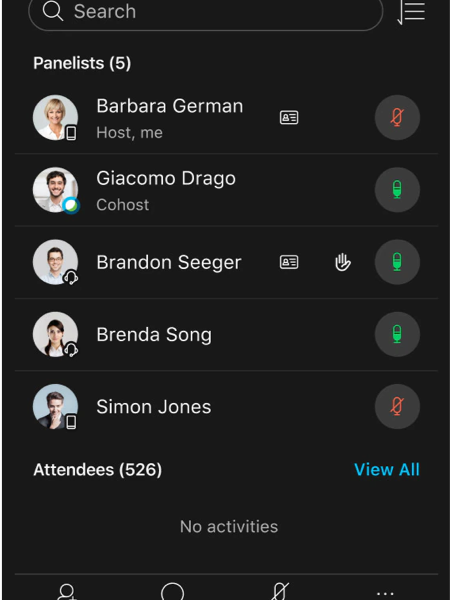Open the more options ellipsis menu
450x600 pixels.
(385, 594)
